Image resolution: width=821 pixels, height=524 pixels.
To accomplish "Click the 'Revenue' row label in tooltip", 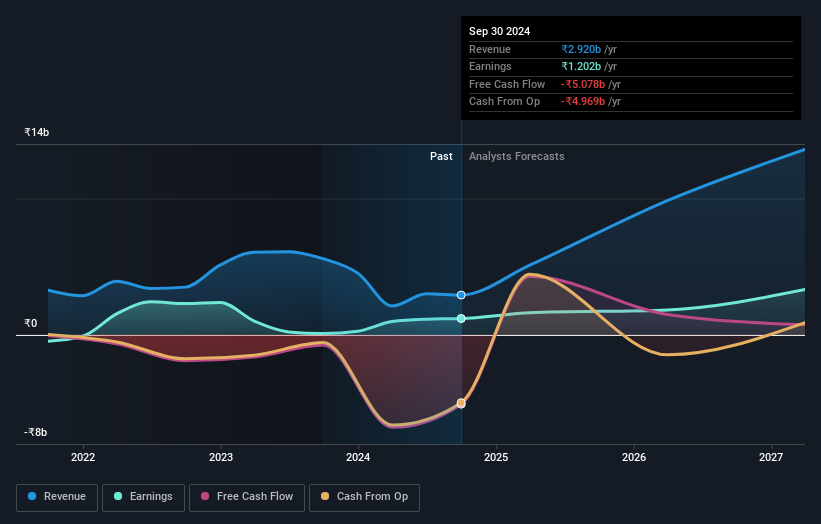I will click(490, 49).
